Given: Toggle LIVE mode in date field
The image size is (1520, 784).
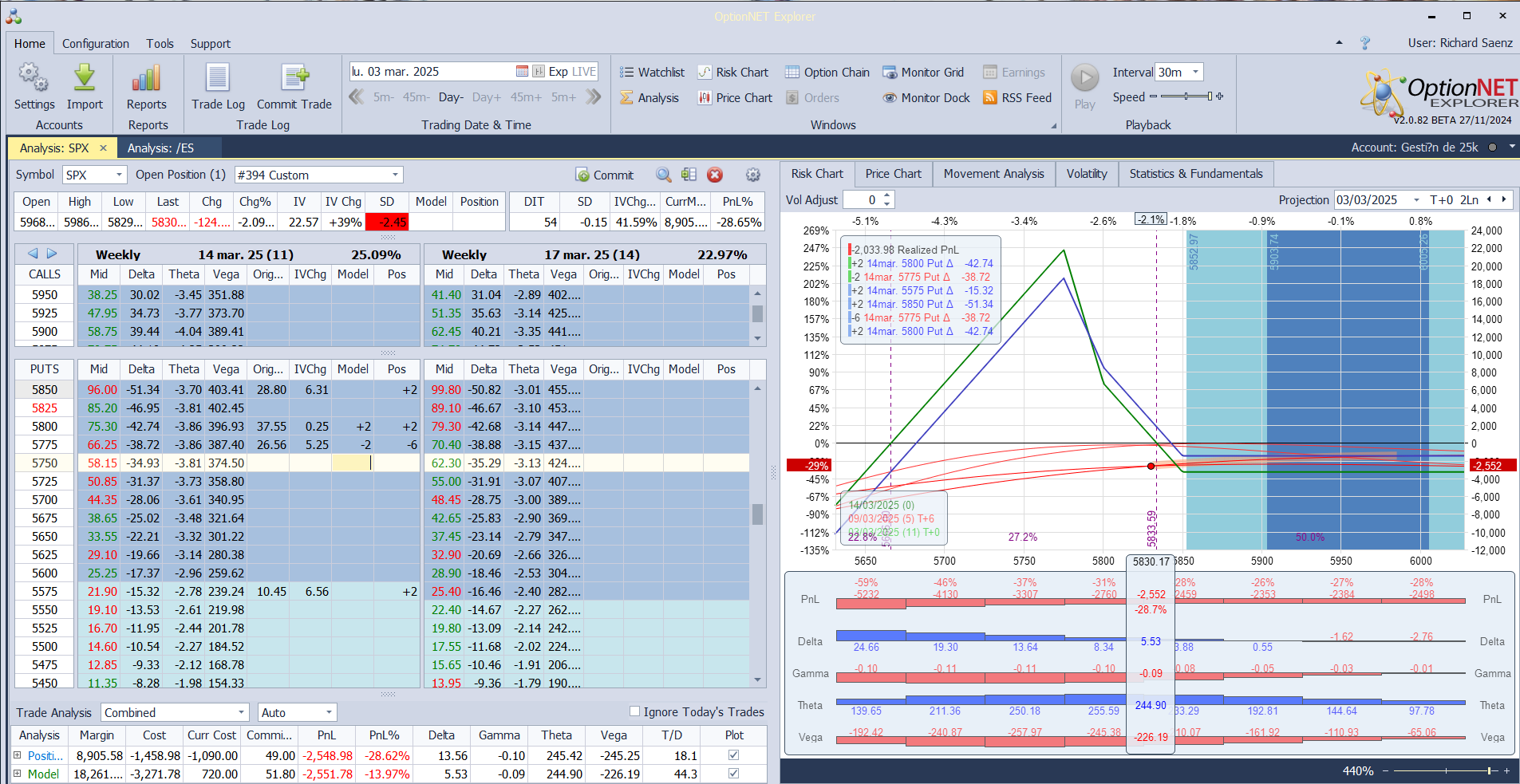Looking at the screenshot, I should point(584,72).
